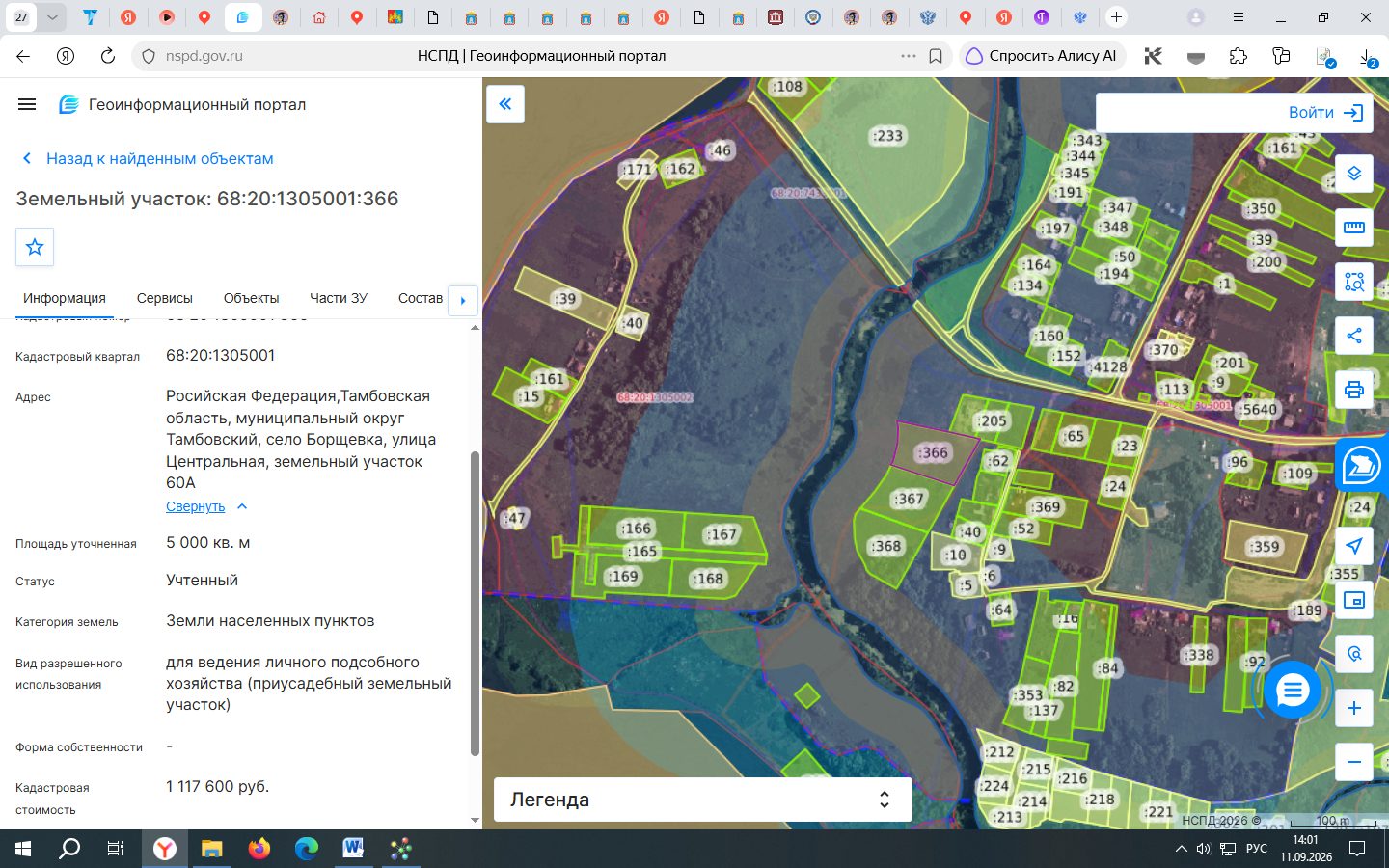Open the Части ЗУ tab
Image resolution: width=1389 pixels, height=868 pixels.
339,298
